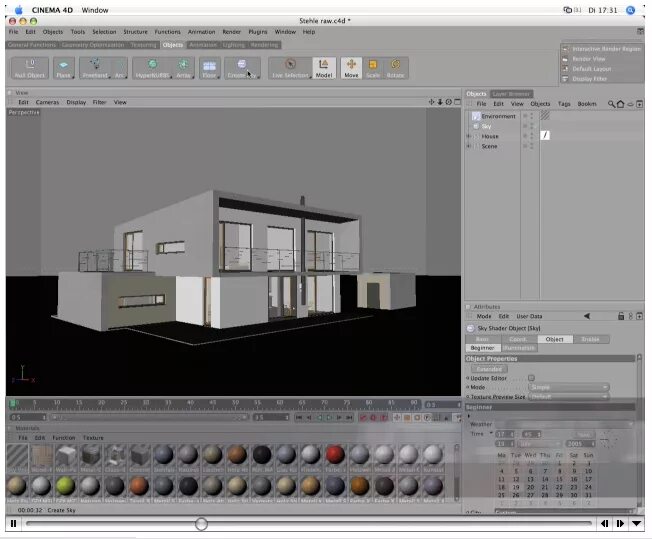Screen dimensions: 652x539
Task: Toggle the autokeying button in timeline
Action: click(x=373, y=418)
